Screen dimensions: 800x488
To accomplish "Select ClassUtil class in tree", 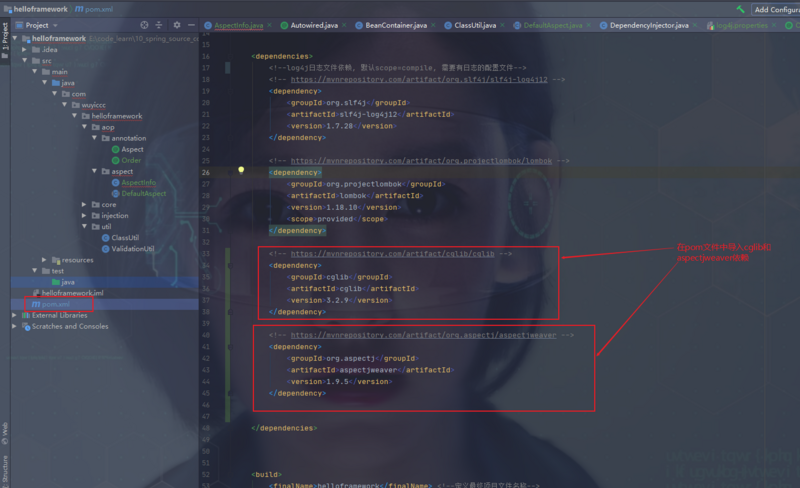I will [x=120, y=237].
